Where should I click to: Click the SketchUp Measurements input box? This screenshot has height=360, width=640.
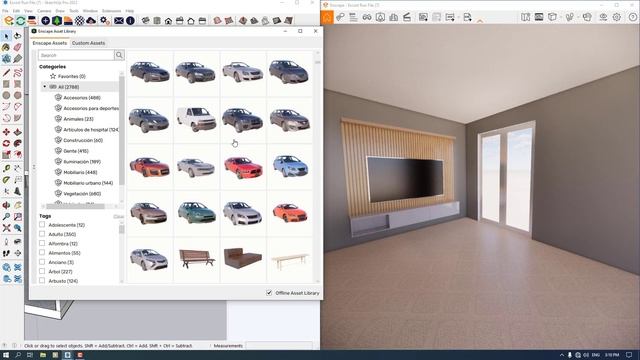click(279, 346)
